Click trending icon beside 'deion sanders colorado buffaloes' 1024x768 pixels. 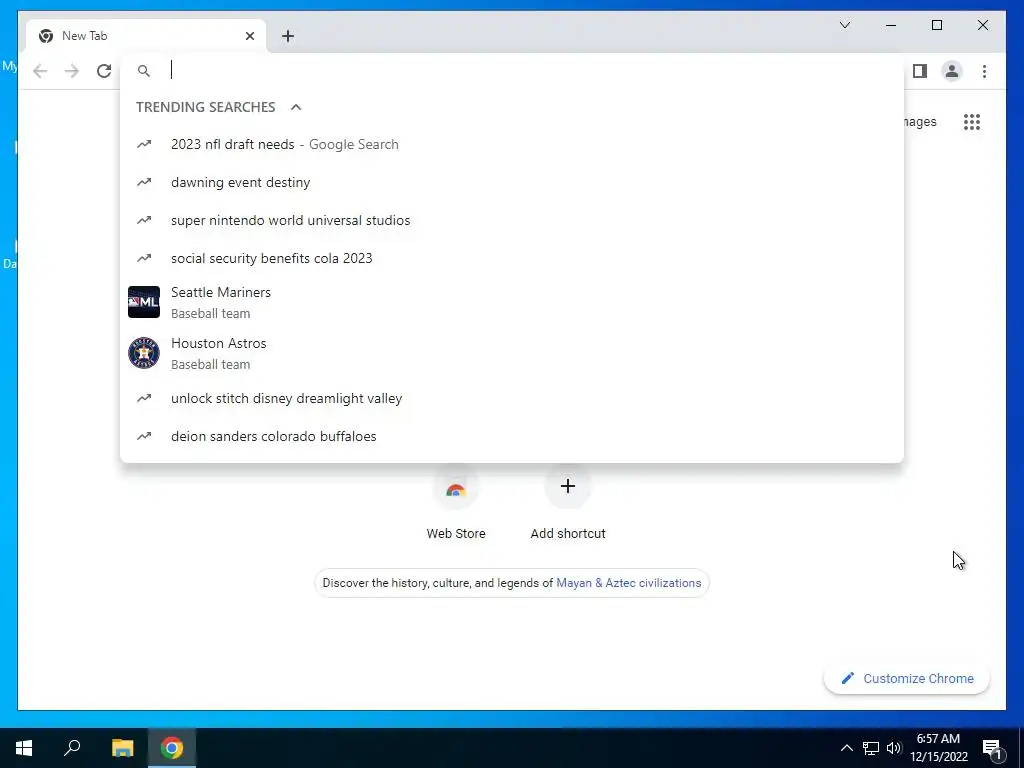tap(144, 436)
